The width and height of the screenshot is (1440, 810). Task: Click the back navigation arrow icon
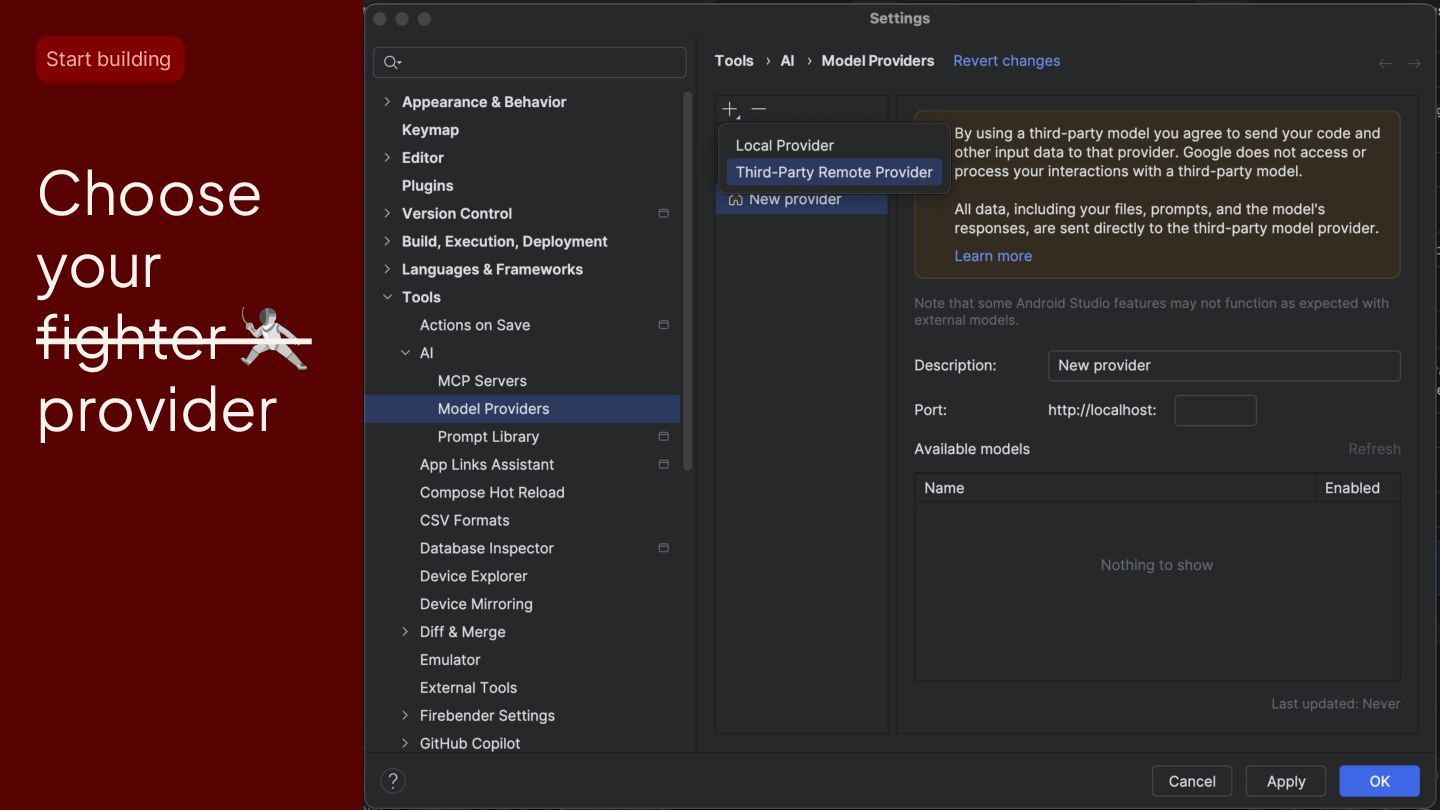[x=1385, y=63]
